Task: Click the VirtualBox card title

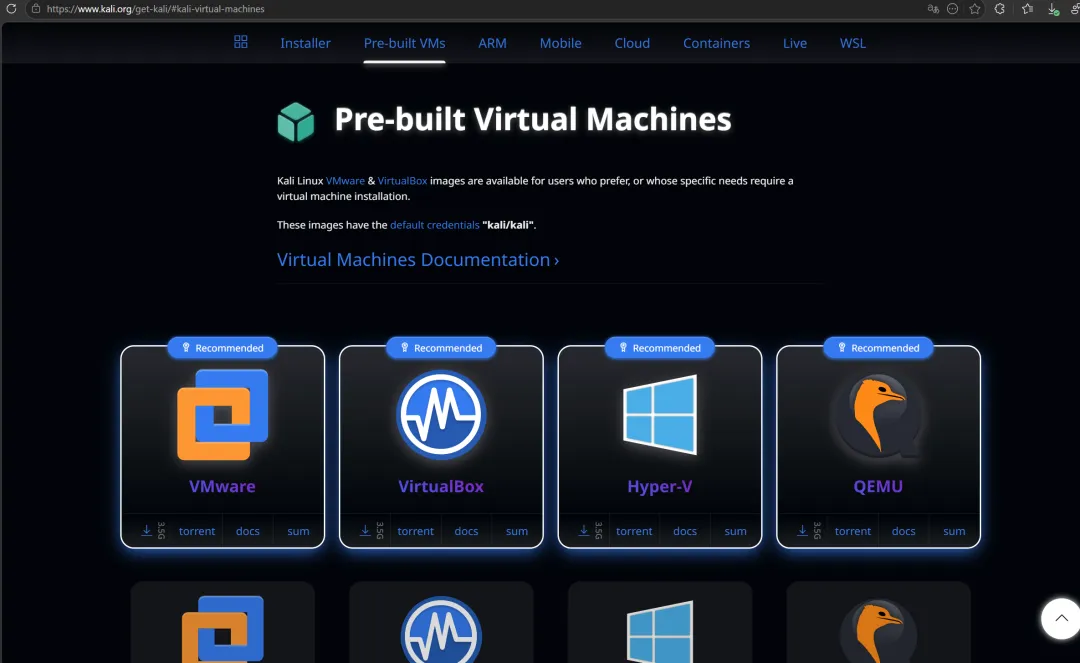Action: click(441, 486)
